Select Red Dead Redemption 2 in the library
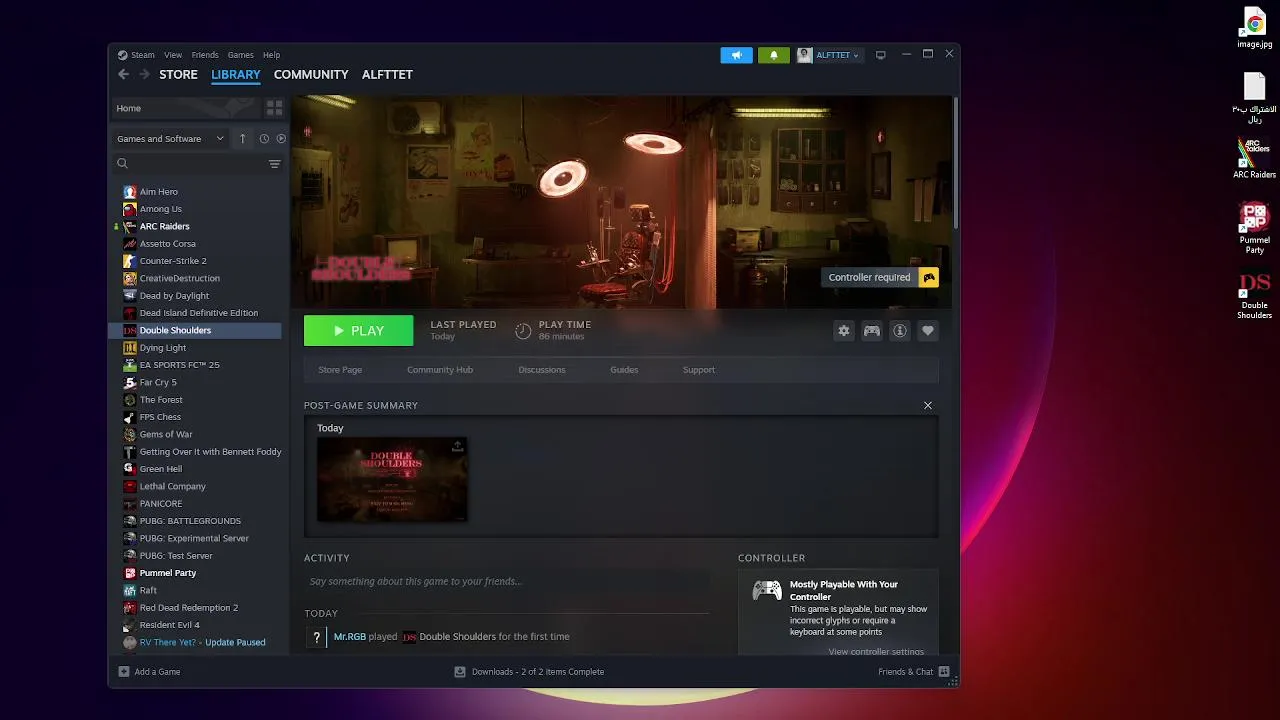Viewport: 1280px width, 720px height. point(189,608)
